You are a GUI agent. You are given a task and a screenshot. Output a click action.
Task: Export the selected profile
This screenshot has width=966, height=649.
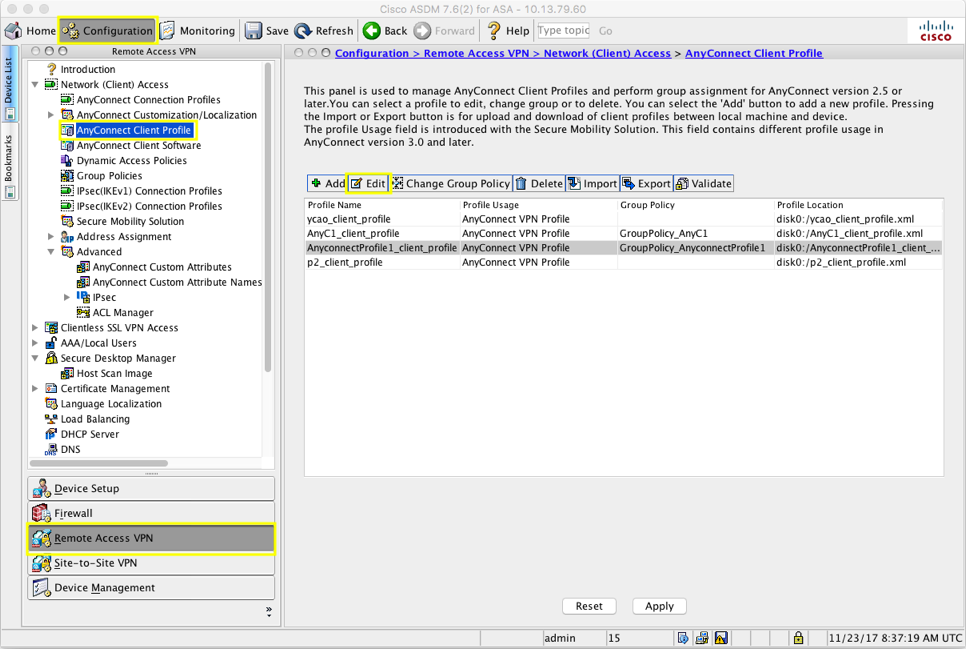tap(646, 184)
